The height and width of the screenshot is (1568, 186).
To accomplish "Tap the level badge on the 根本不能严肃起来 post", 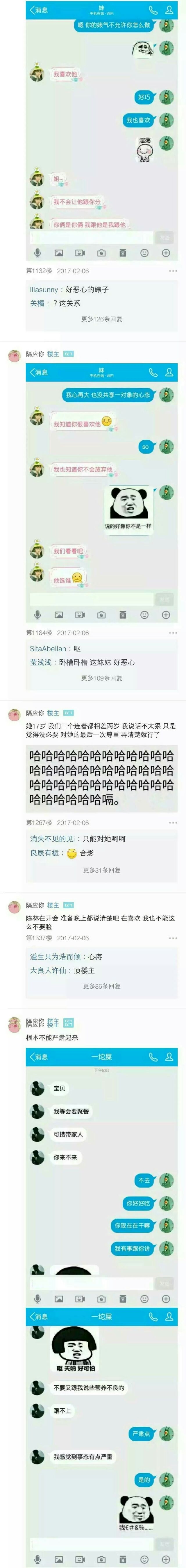I will [x=68, y=1023].
